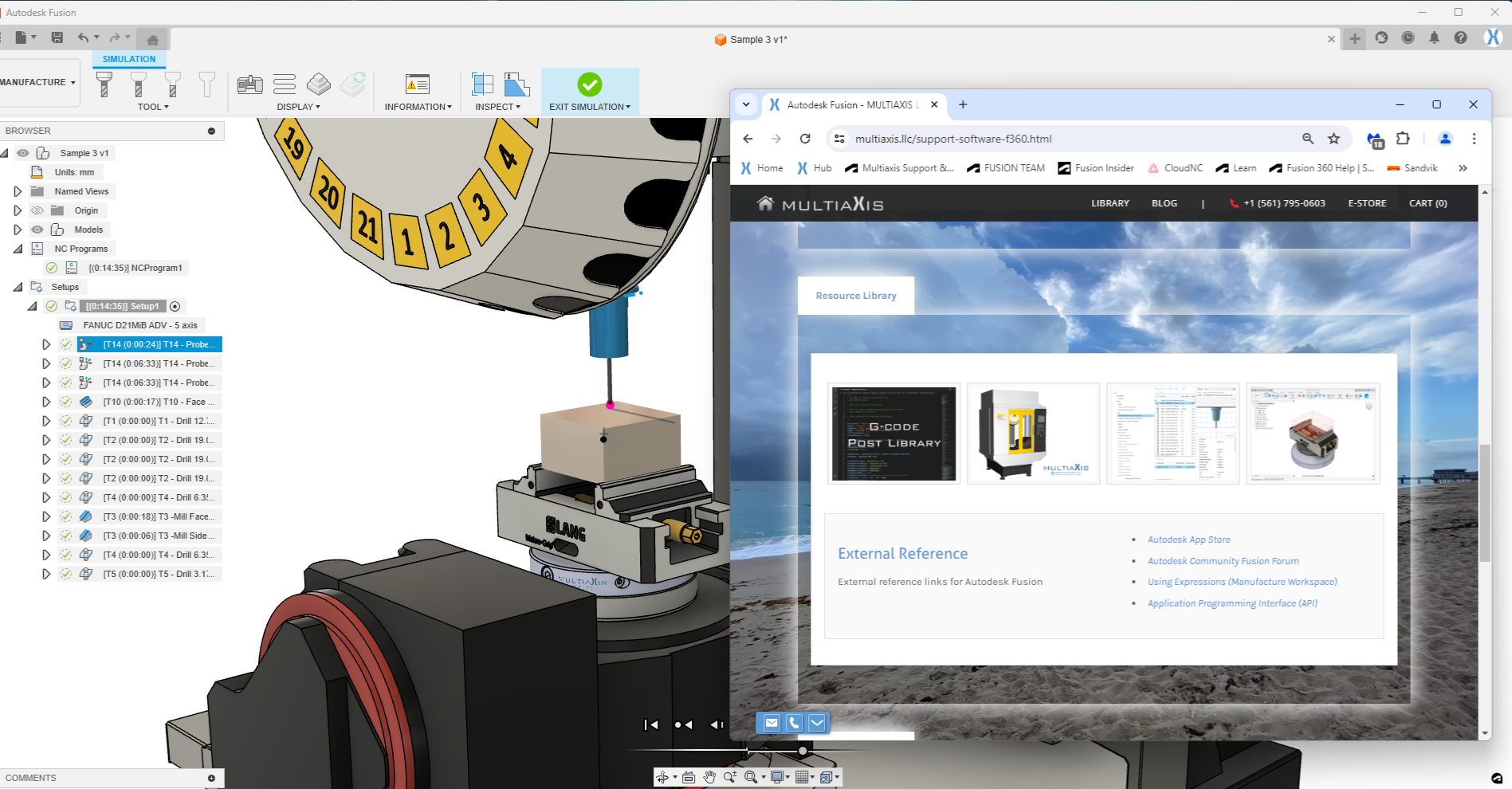The image size is (1512, 789).
Task: Expand the T3 -Mill Side operation
Action: coord(46,536)
